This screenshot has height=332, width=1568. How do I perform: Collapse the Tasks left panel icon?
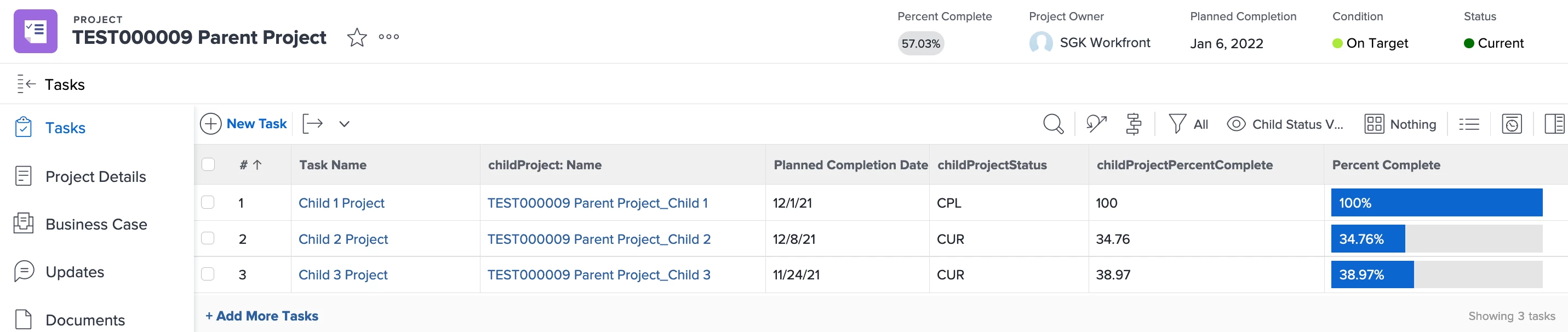[x=26, y=84]
